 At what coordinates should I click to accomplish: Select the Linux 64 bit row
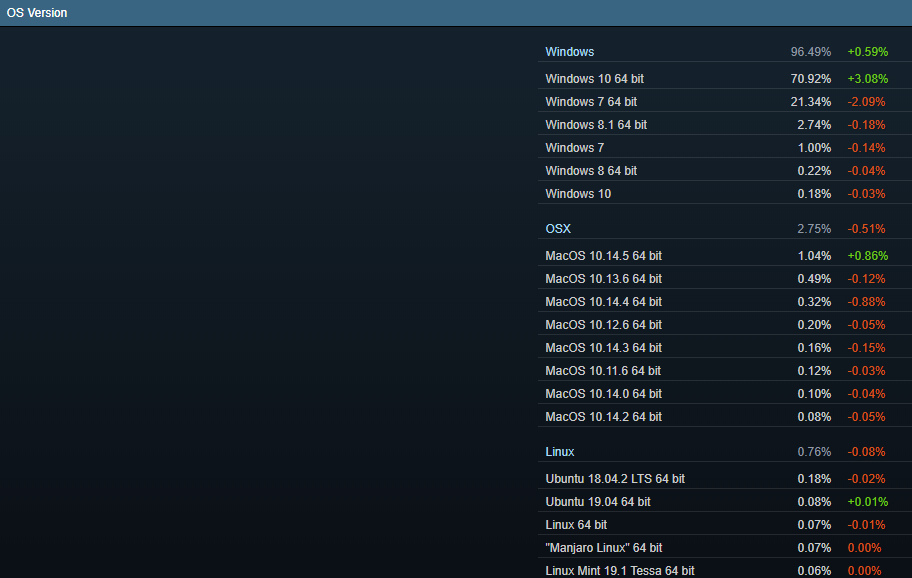point(725,525)
